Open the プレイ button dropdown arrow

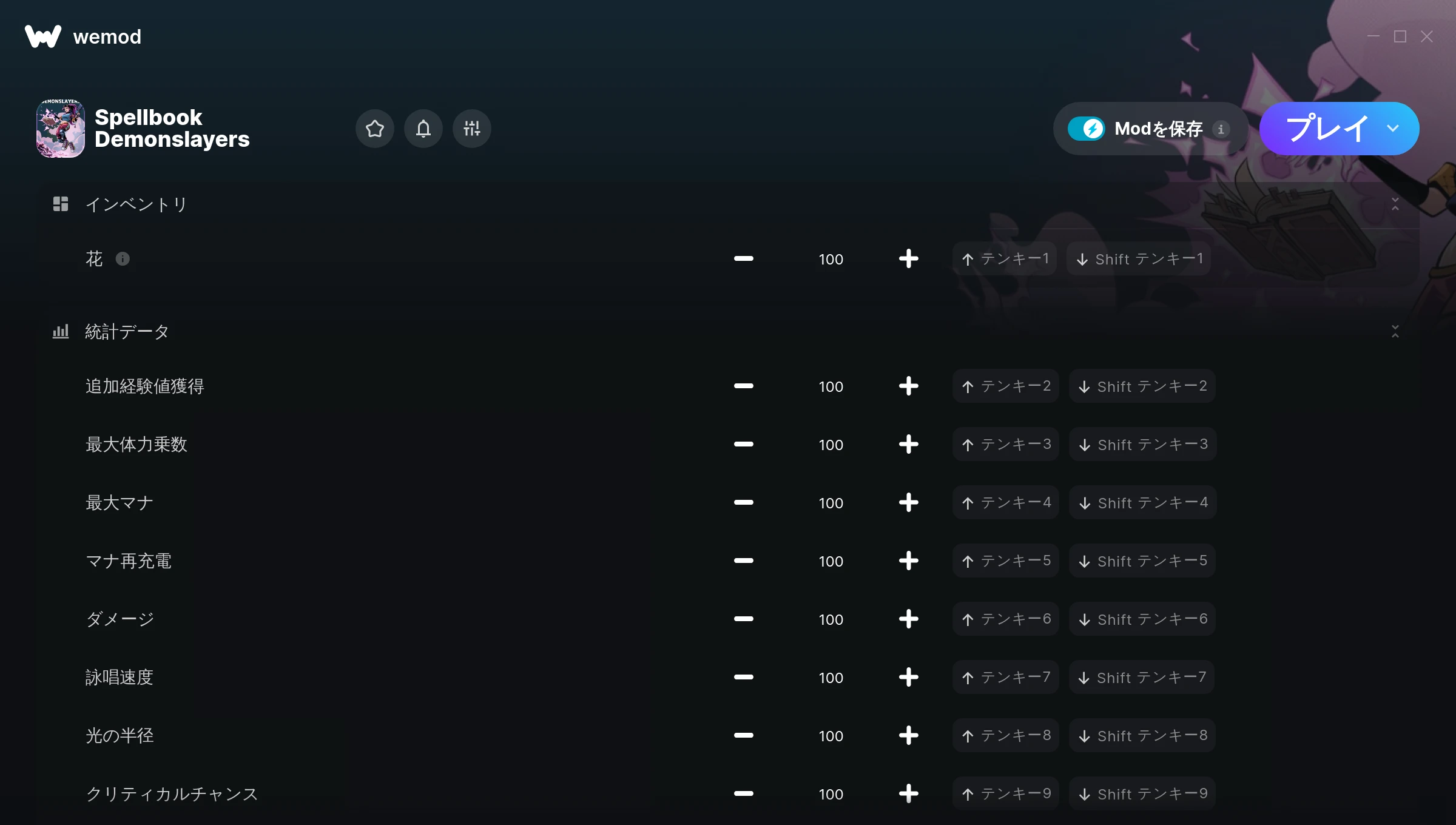[x=1393, y=129]
